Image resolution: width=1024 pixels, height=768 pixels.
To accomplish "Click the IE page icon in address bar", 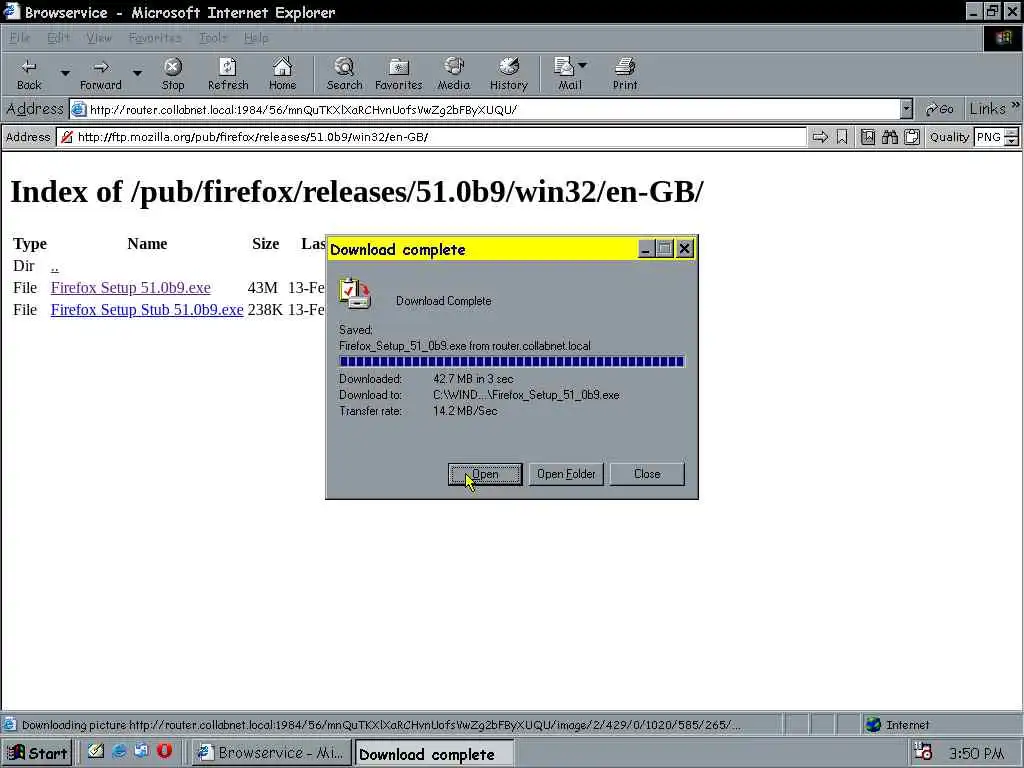I will coord(78,109).
